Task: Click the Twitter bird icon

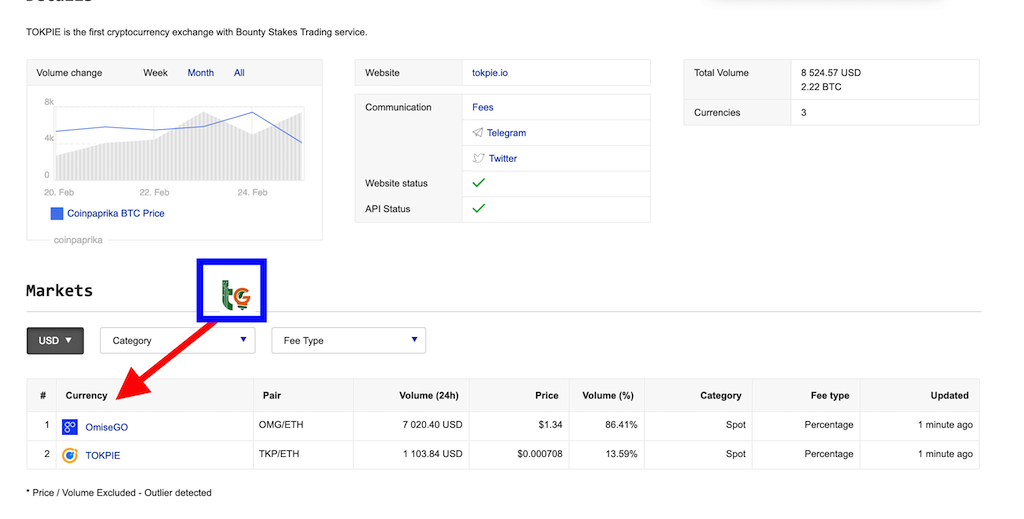Action: click(478, 158)
